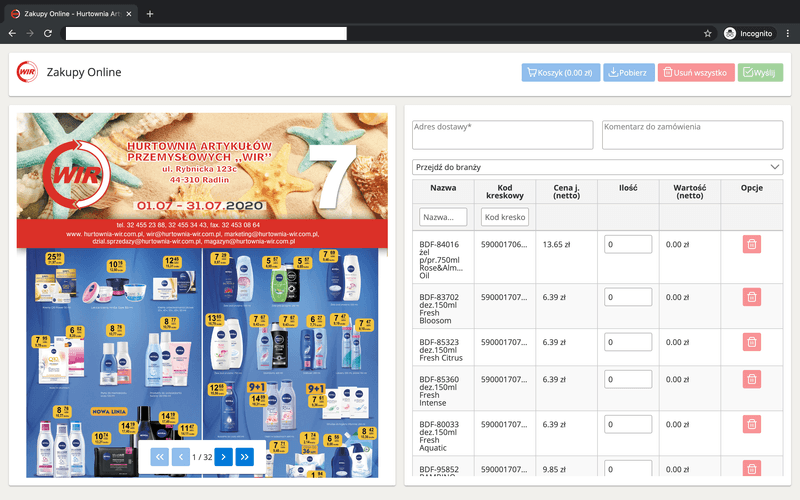Screen dimensions: 800x500
Task: Go to next catalog page
Action: point(223,457)
